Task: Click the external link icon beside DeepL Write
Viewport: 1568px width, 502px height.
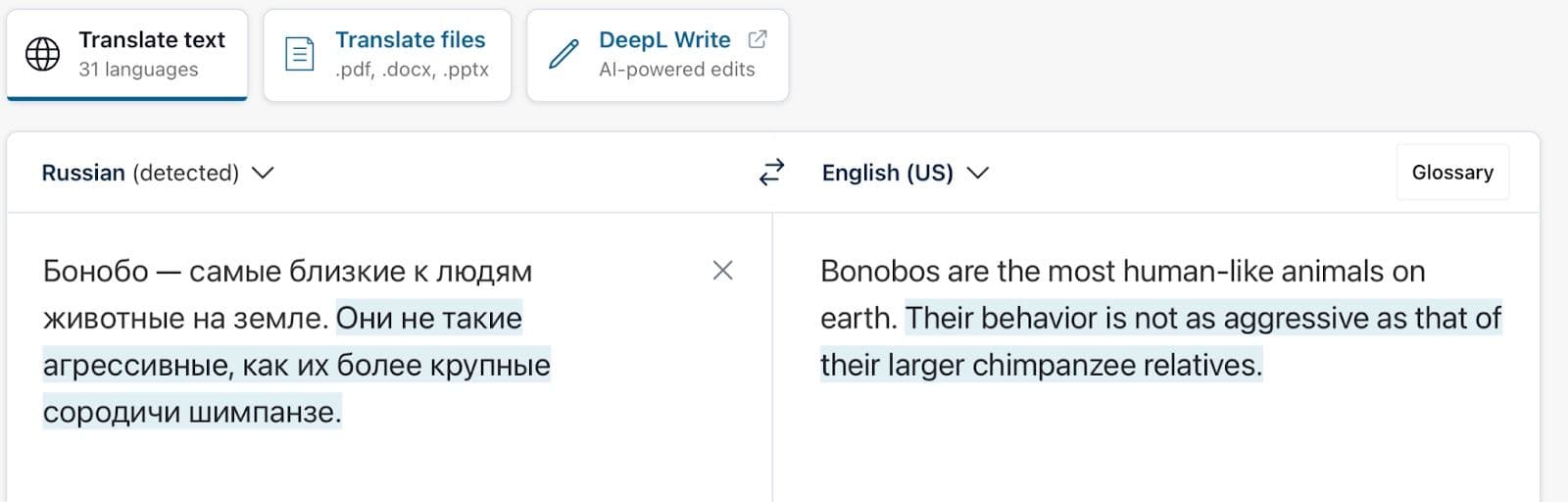Action: pos(758,39)
